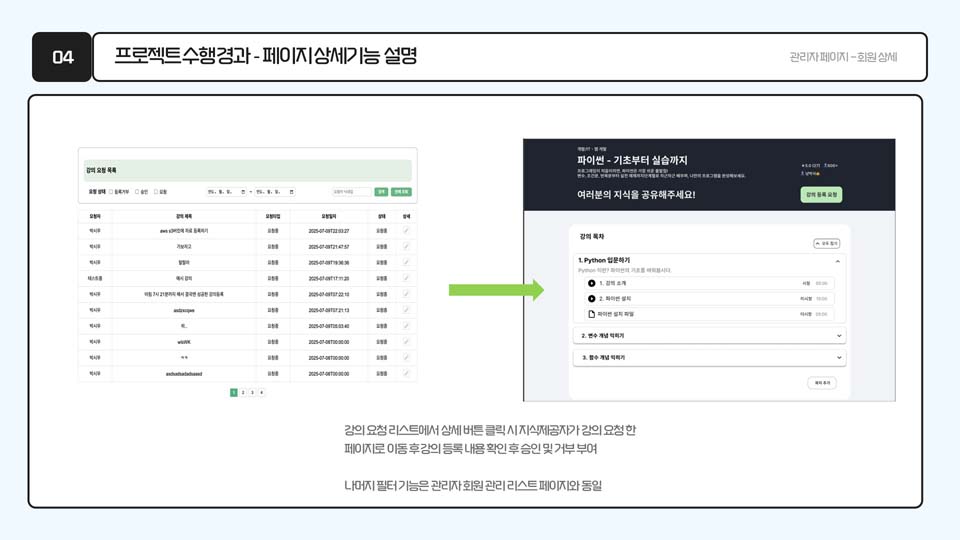This screenshot has height=540, width=960.
Task: Toggle the '요청' status checkbox
Action: [x=156, y=192]
